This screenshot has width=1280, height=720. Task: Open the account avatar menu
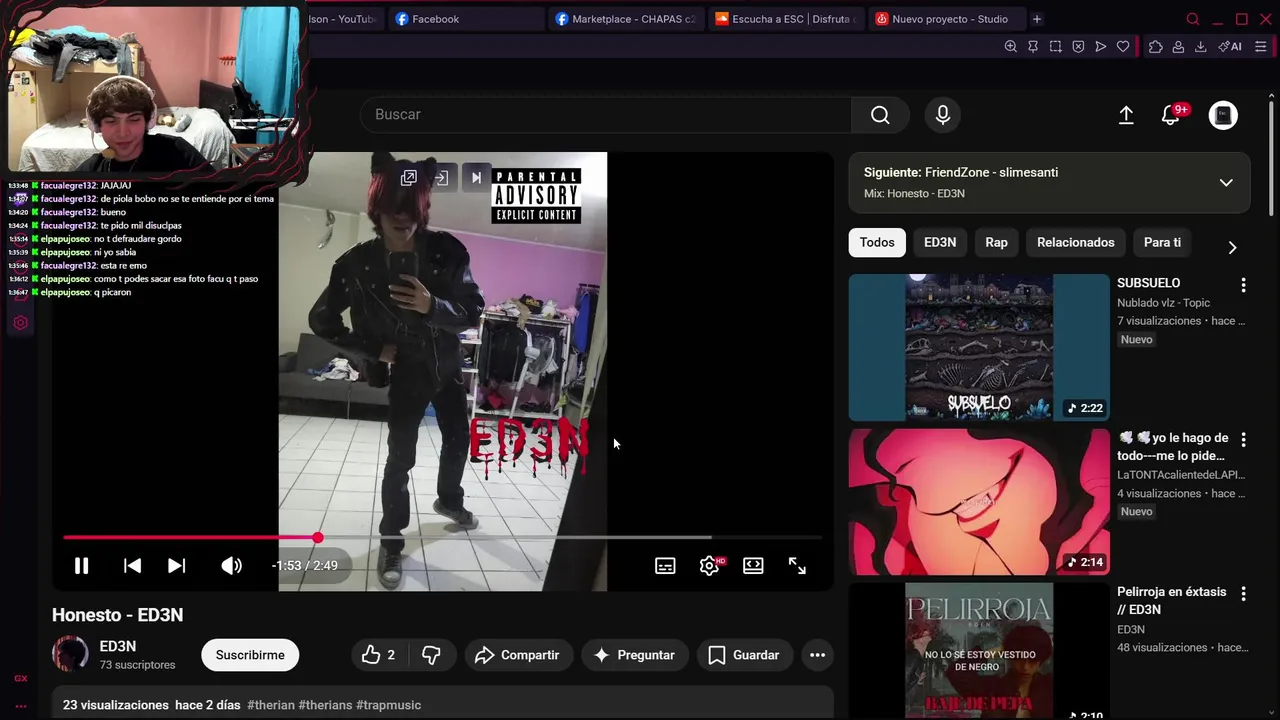coord(1223,115)
